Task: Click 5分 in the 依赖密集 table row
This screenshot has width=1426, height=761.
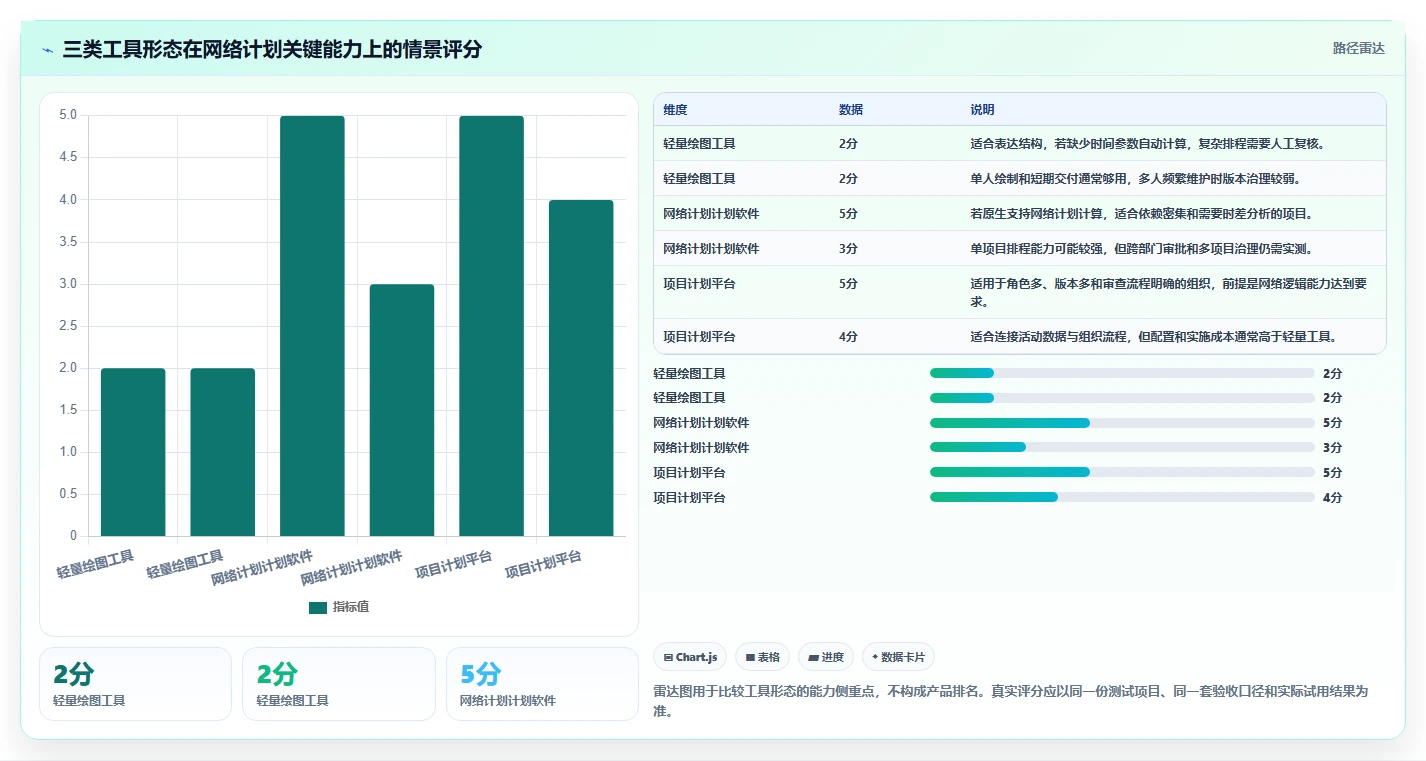Action: click(x=848, y=214)
